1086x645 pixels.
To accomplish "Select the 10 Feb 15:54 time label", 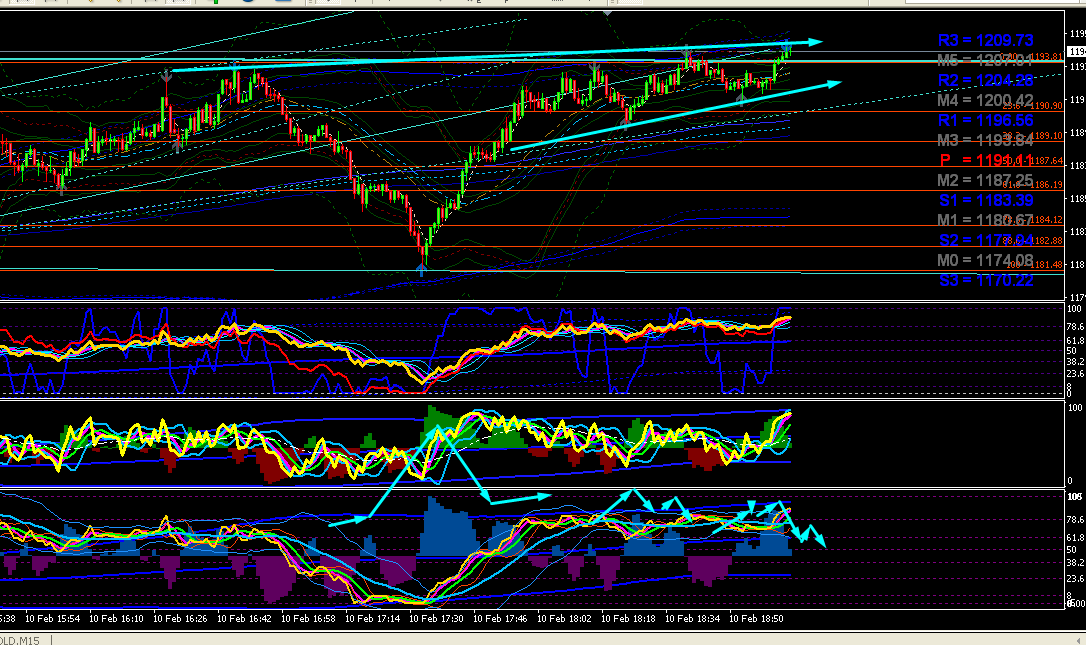I will [x=53, y=619].
